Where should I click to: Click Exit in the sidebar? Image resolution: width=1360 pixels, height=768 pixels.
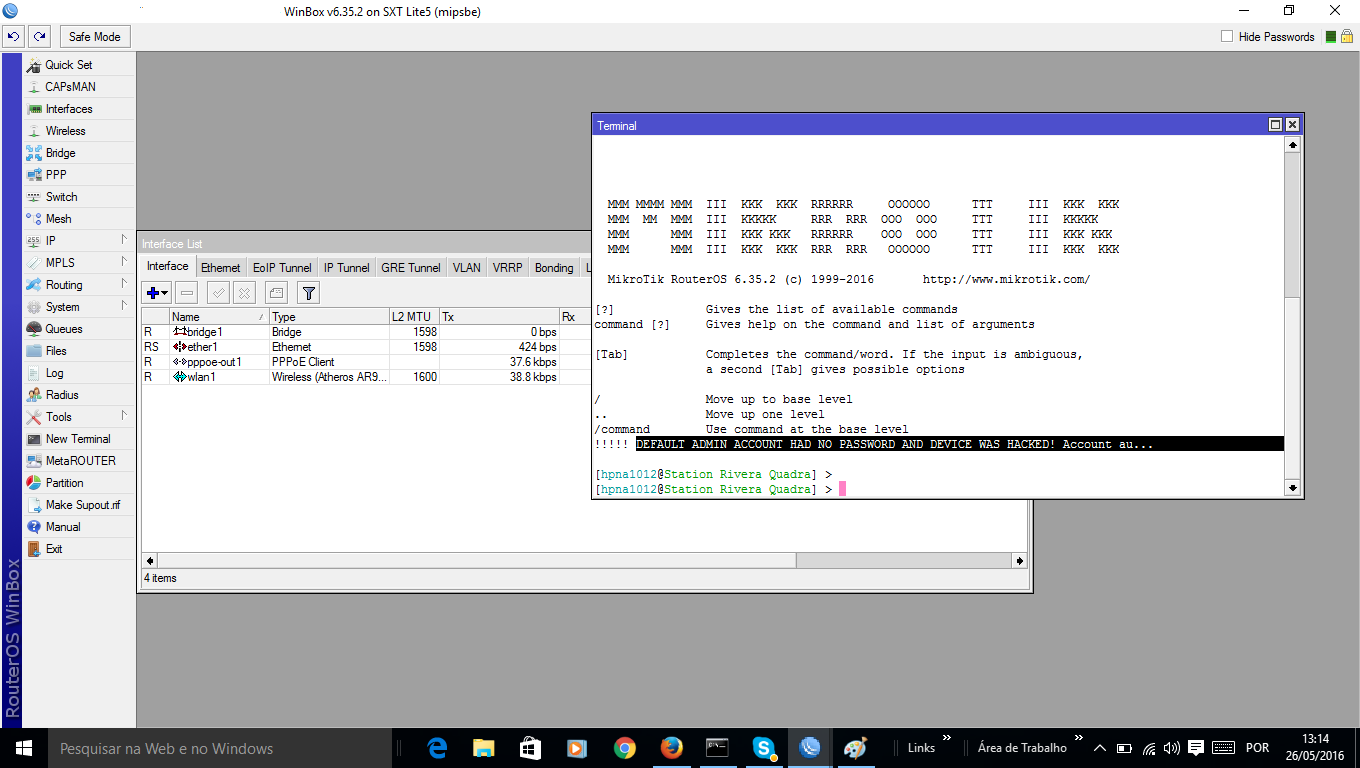pyautogui.click(x=79, y=549)
